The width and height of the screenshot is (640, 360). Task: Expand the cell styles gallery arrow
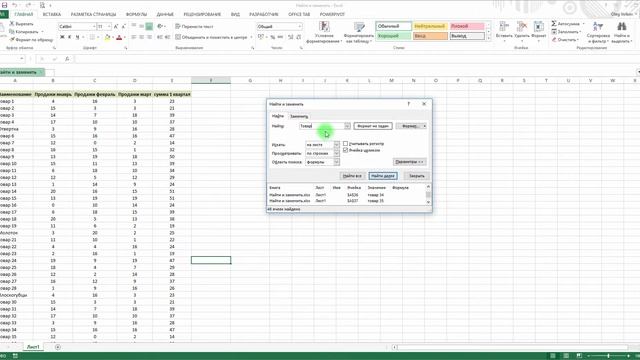[489, 39]
